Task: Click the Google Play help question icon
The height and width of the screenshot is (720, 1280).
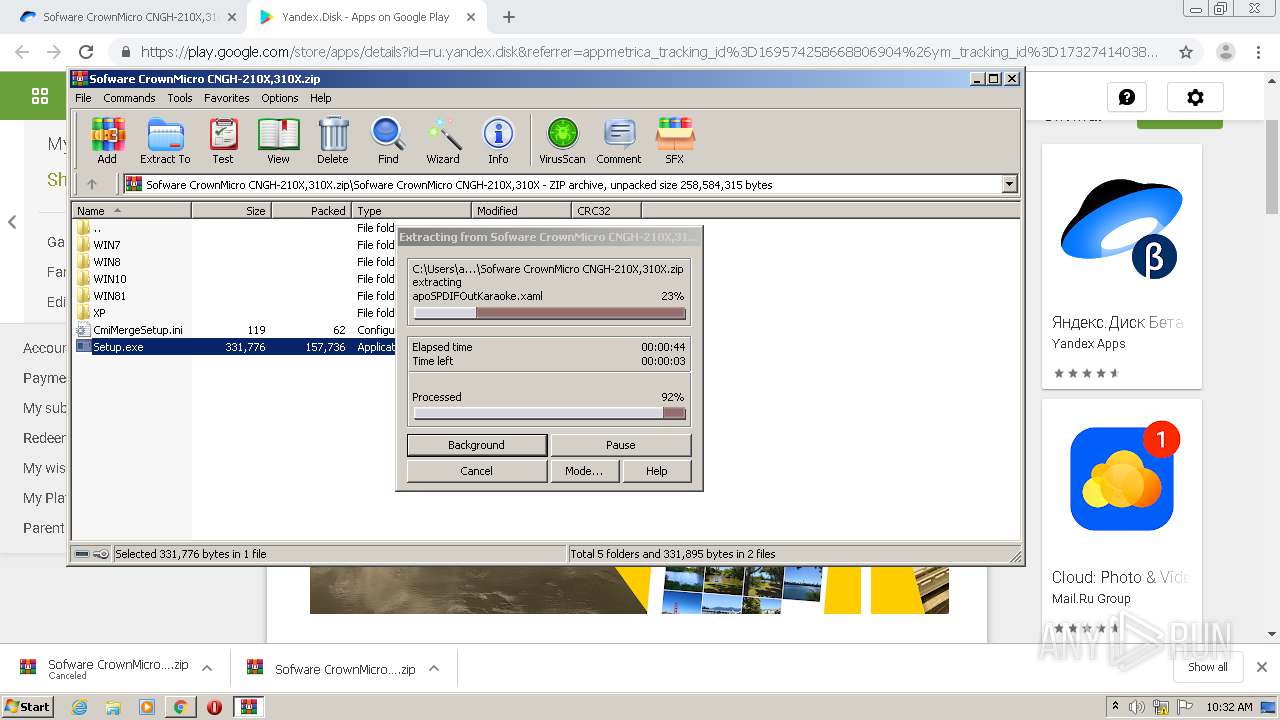Action: (1127, 97)
